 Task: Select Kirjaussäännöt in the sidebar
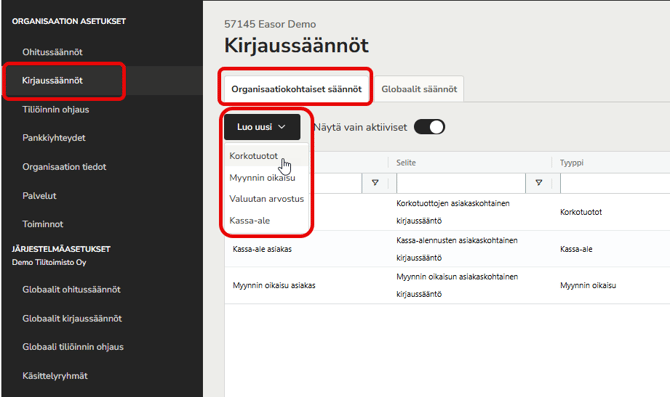coord(52,80)
